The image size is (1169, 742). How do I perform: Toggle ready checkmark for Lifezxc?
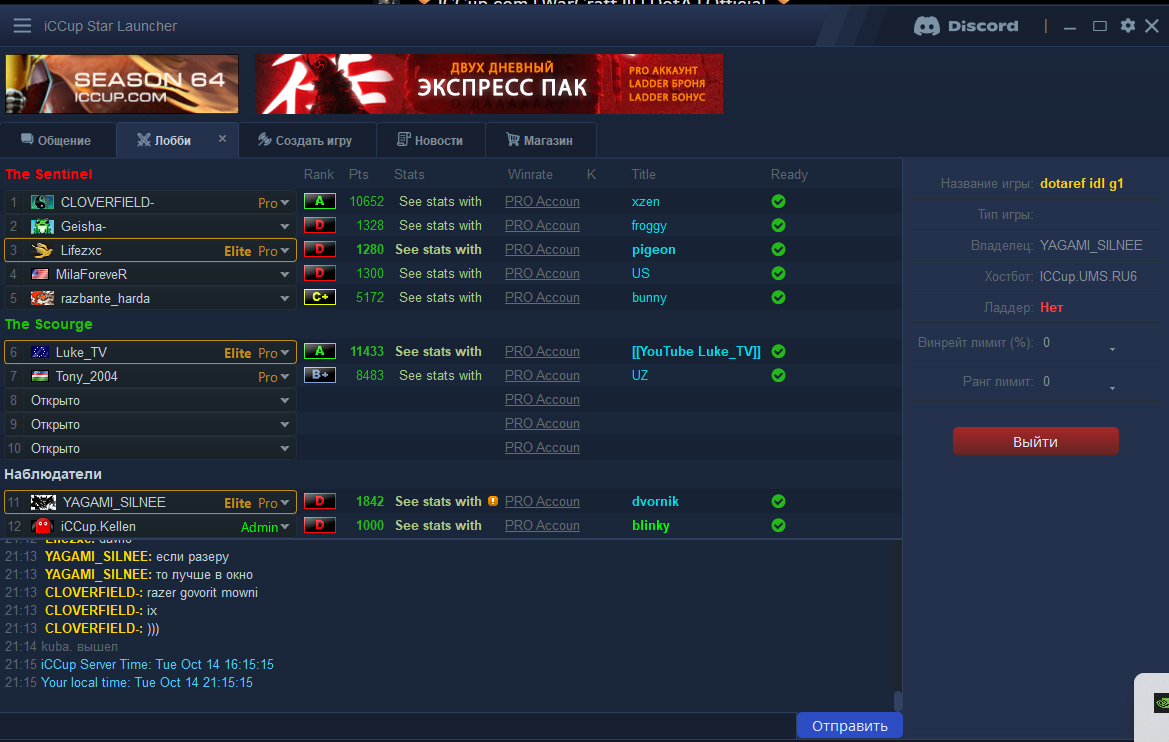click(x=778, y=249)
